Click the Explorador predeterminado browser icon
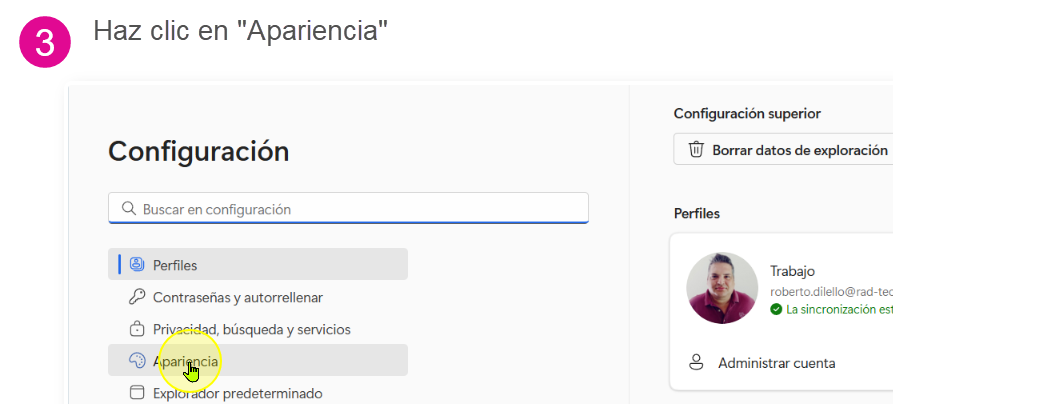Screen dimensions: 1049x404 pyautogui.click(x=137, y=393)
